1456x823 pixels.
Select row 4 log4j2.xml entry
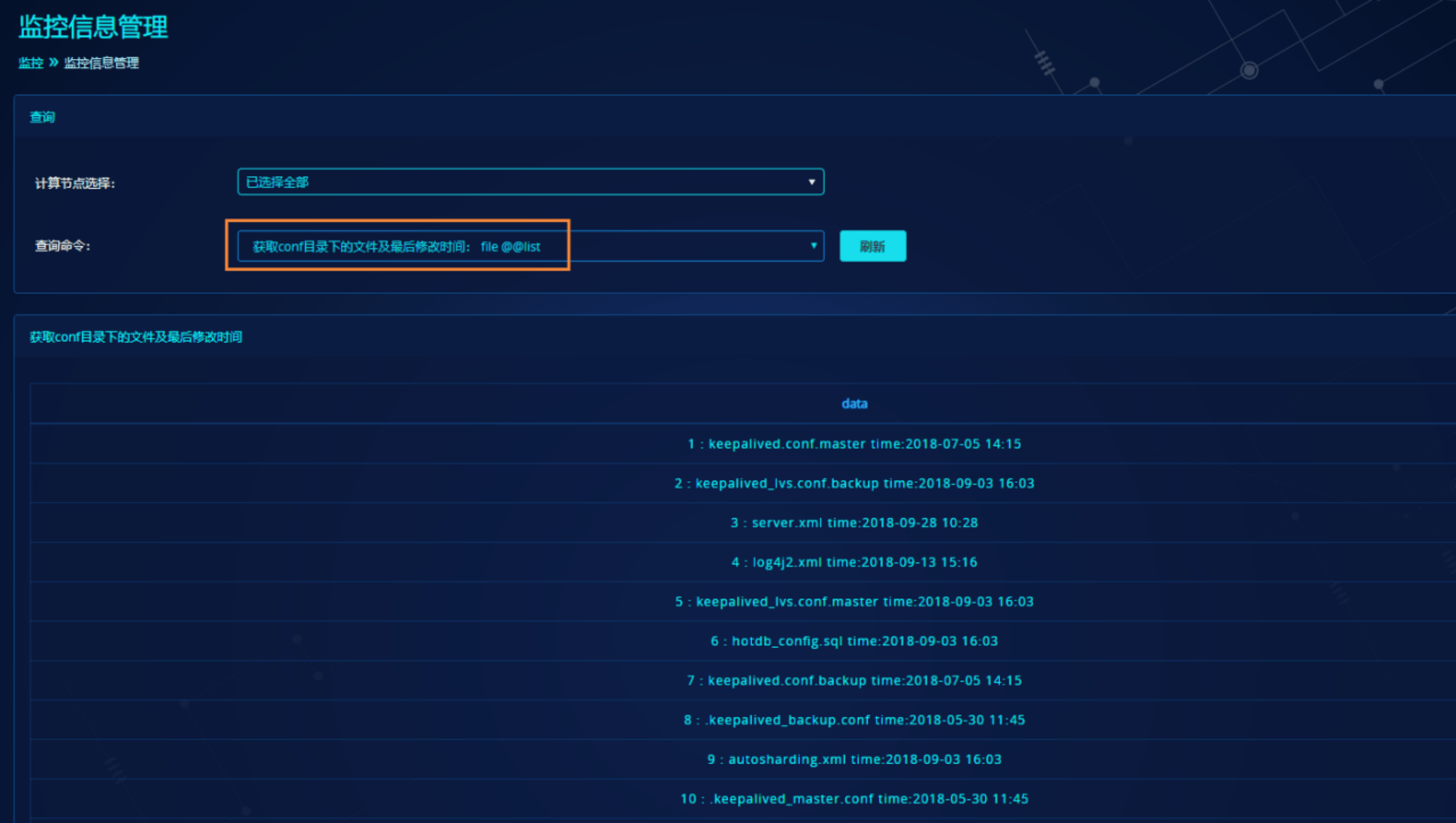point(854,562)
